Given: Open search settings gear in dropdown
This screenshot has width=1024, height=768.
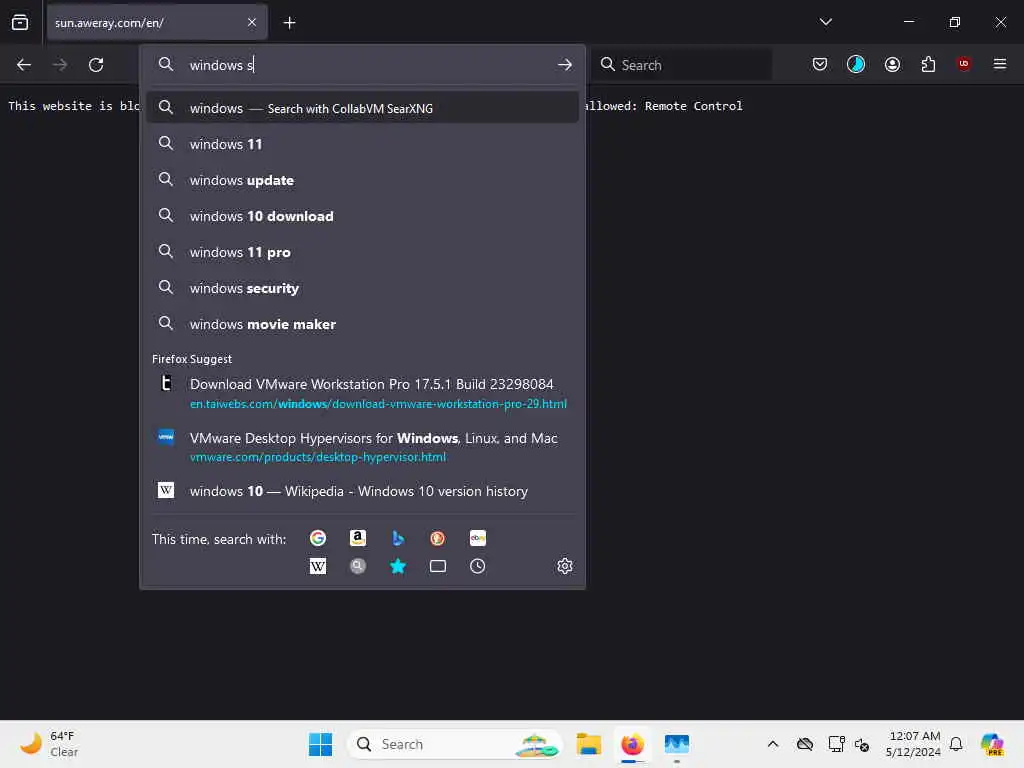Looking at the screenshot, I should click(565, 566).
